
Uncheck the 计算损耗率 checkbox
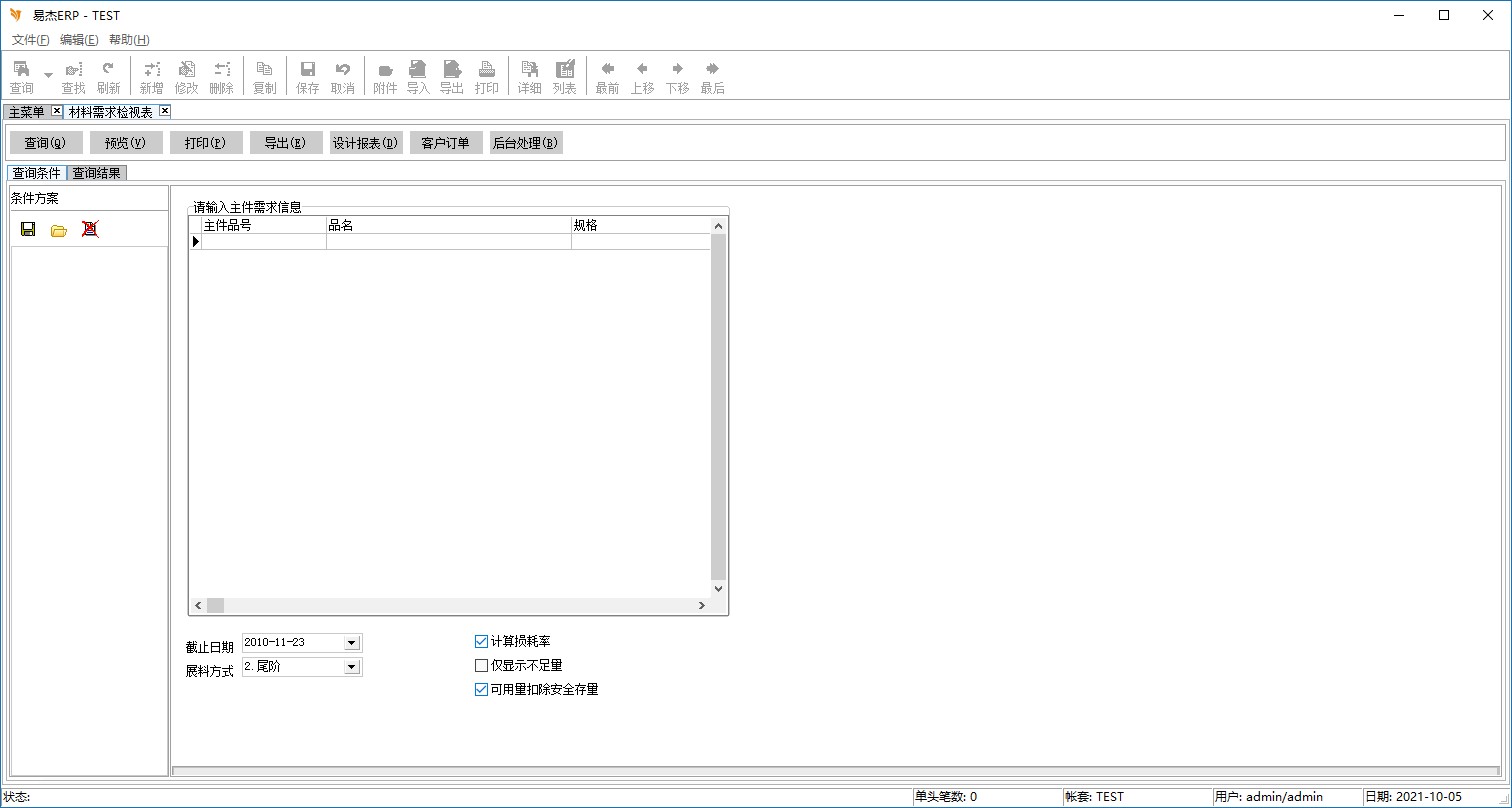point(481,641)
